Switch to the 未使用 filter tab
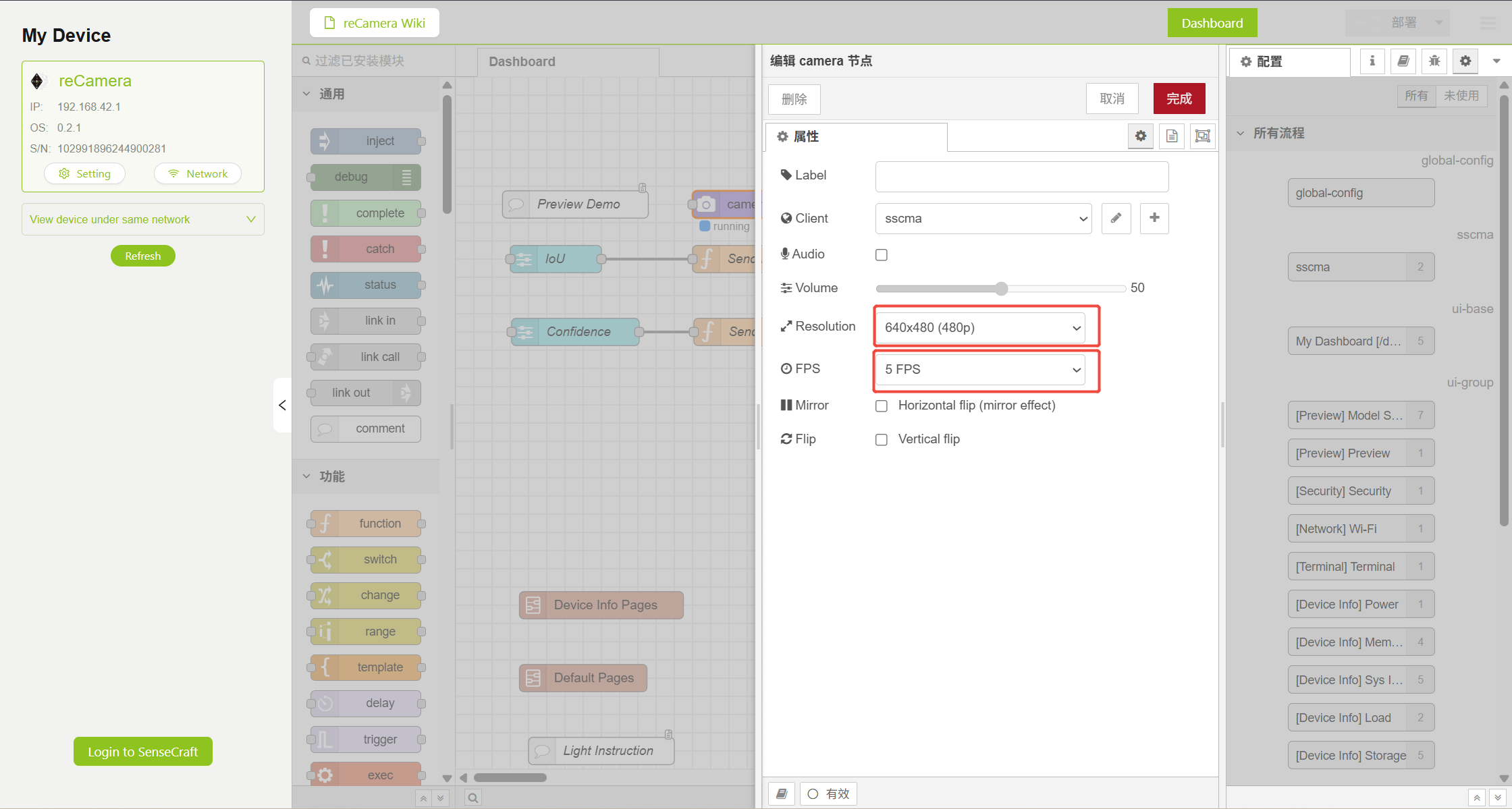Screen dimensions: 1512x809 point(1461,96)
